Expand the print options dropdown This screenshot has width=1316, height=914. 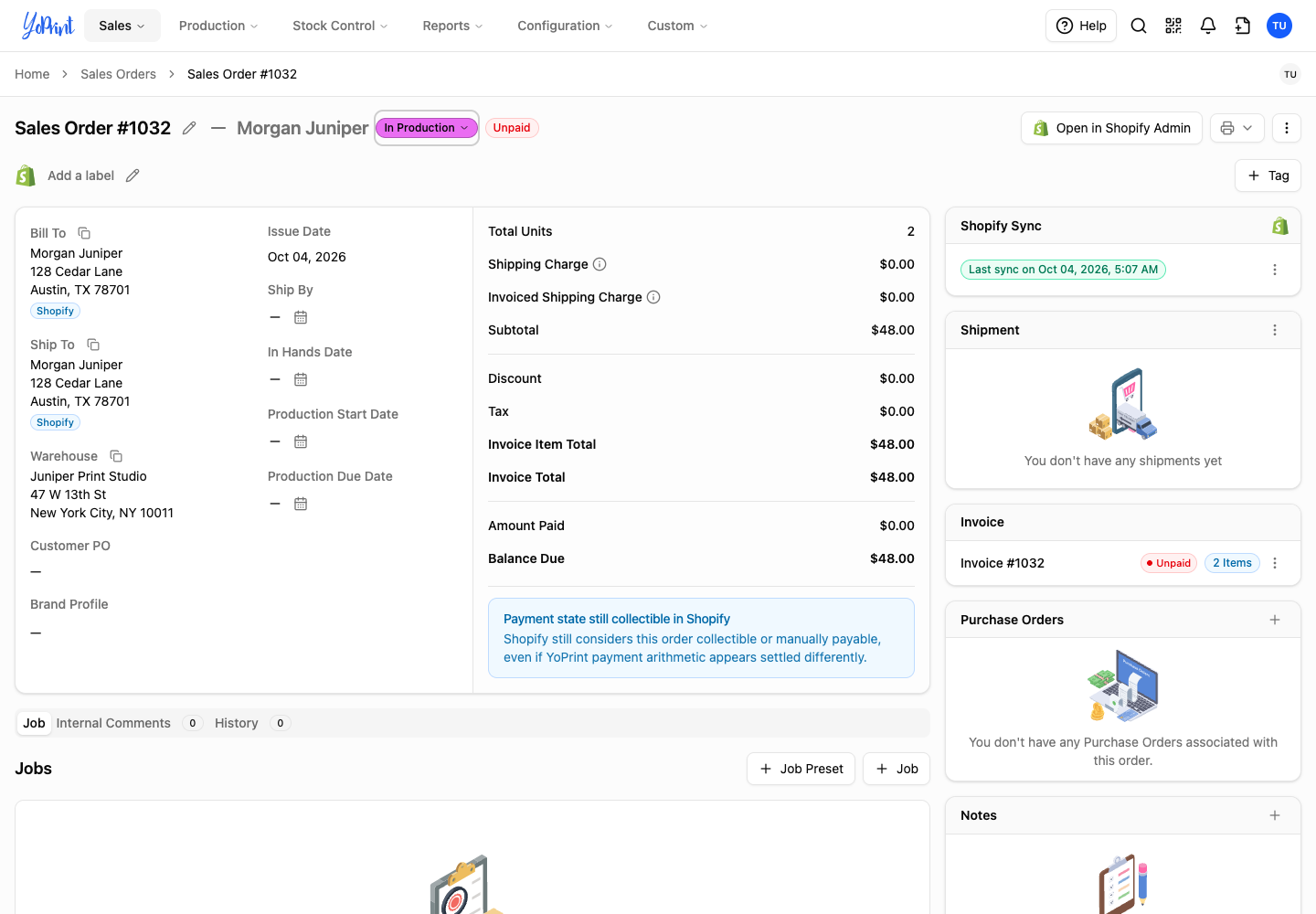tap(1237, 128)
